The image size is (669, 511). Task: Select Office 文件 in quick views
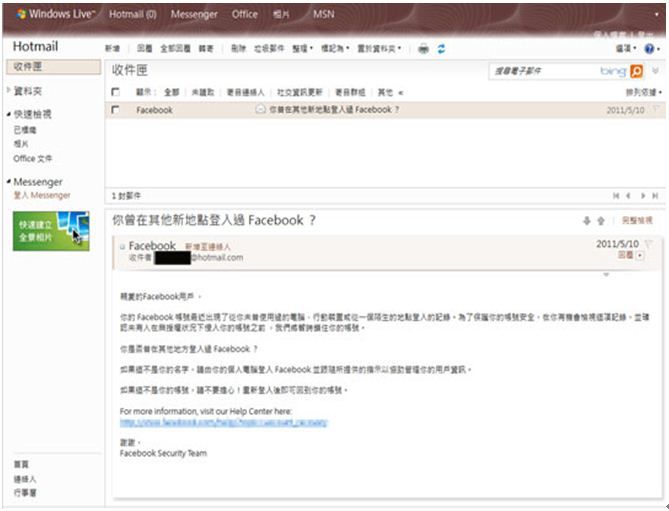point(32,158)
